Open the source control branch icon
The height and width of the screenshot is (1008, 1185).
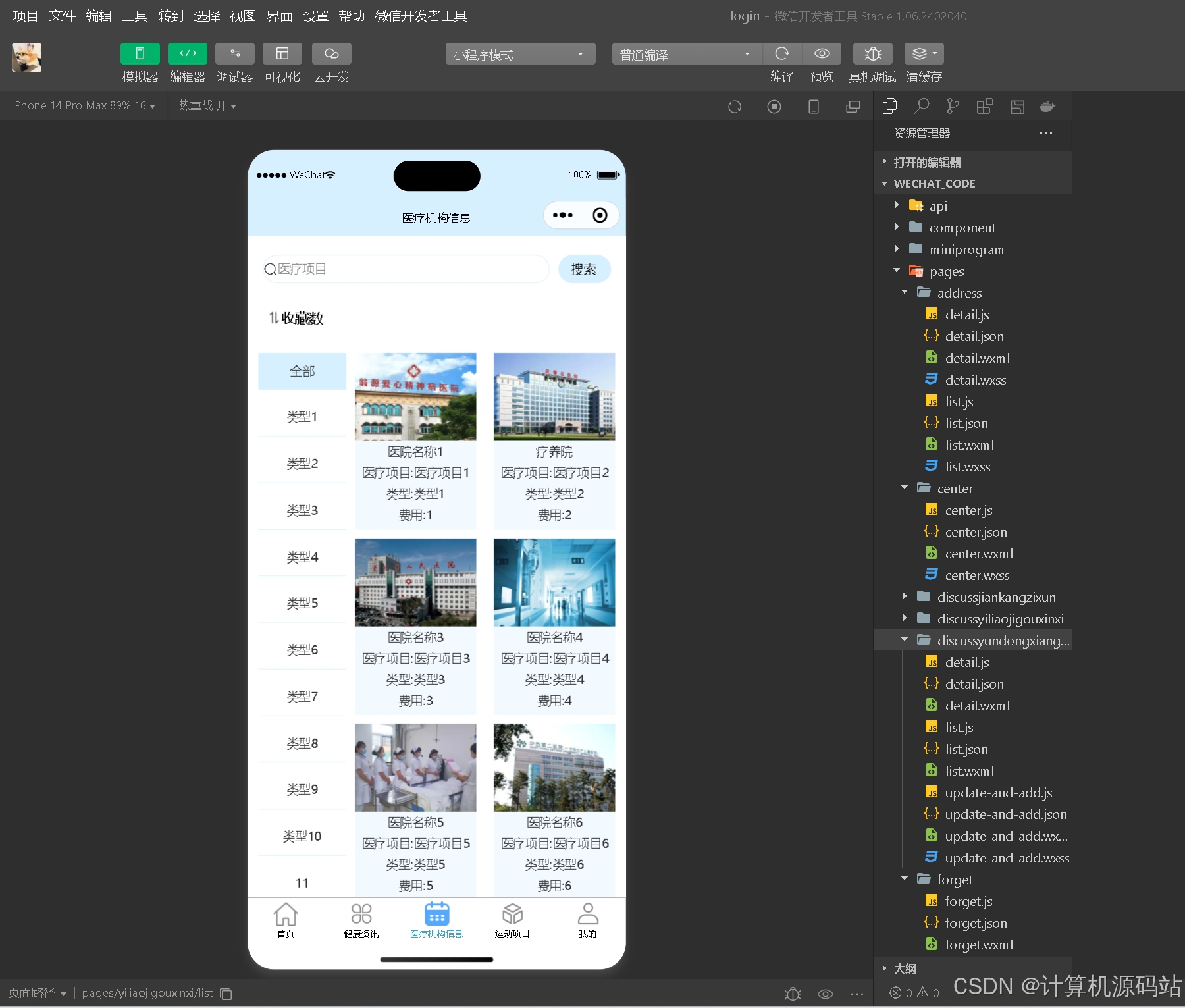tap(953, 106)
